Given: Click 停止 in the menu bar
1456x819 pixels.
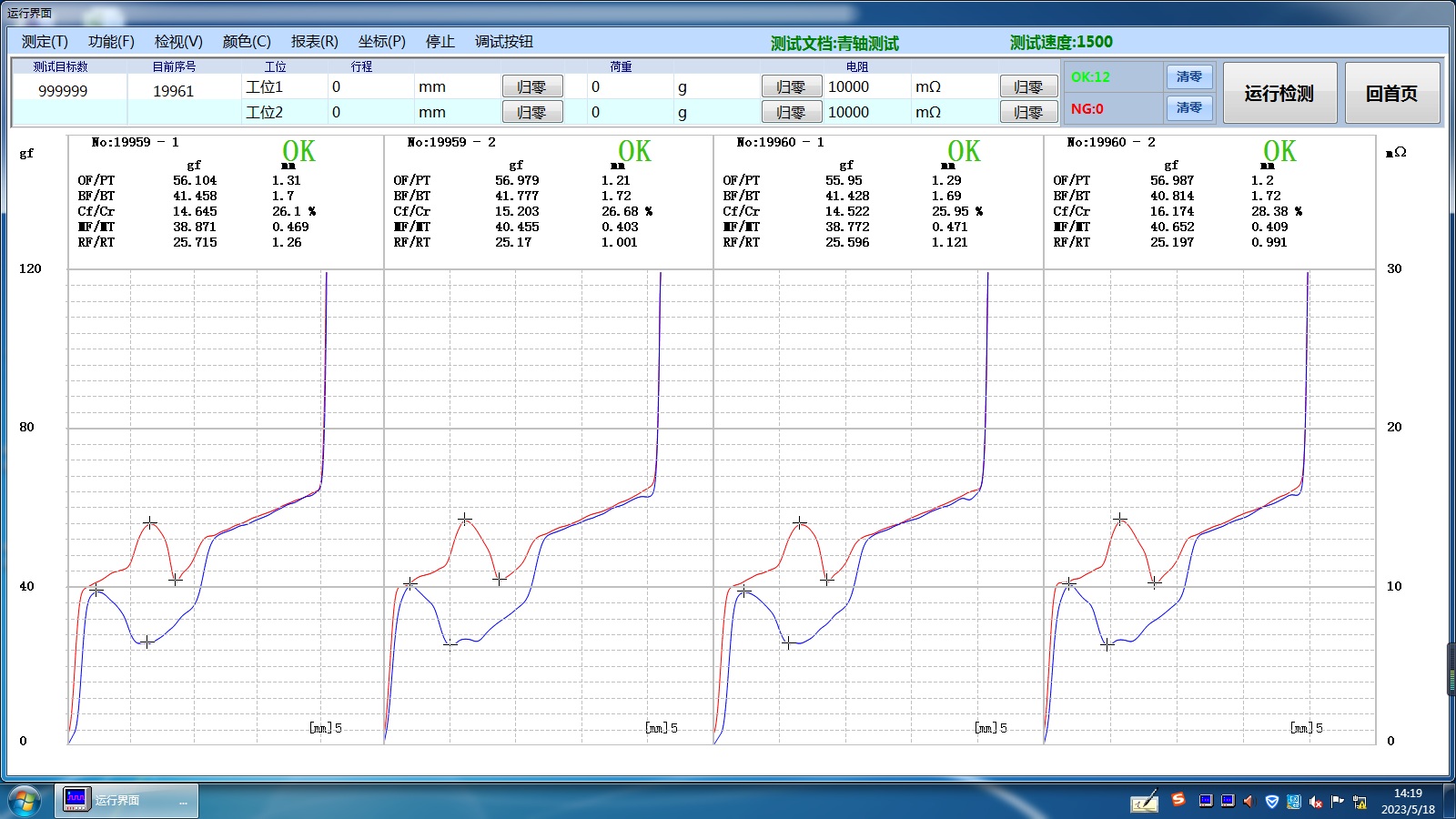Looking at the screenshot, I should pos(440,42).
